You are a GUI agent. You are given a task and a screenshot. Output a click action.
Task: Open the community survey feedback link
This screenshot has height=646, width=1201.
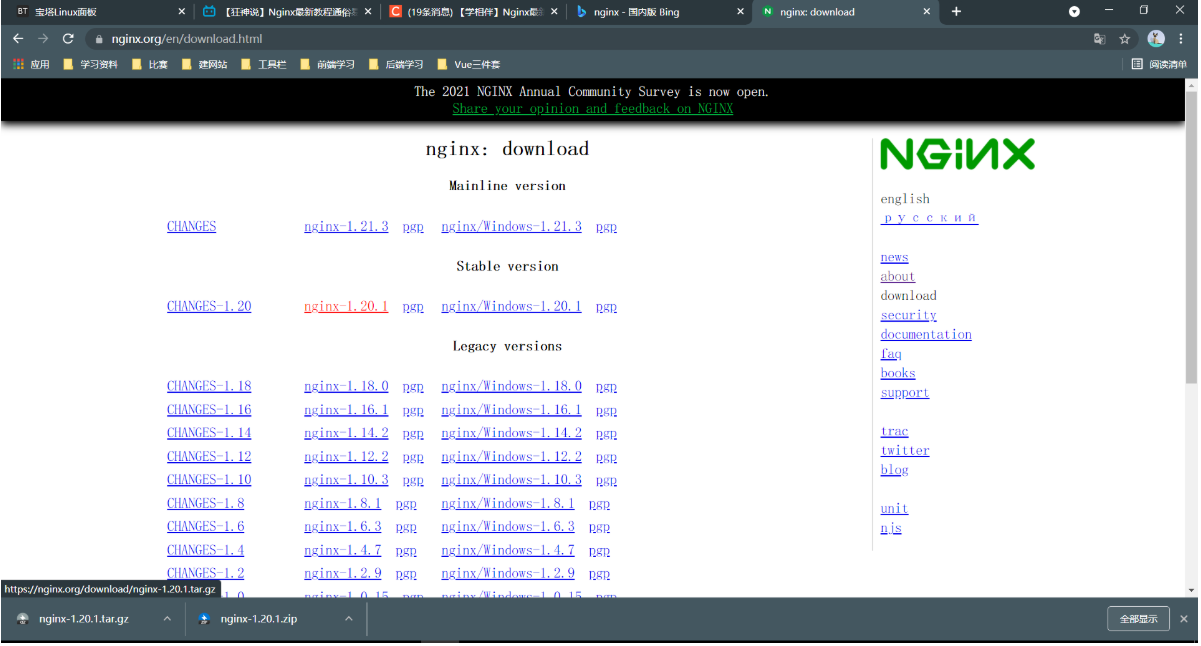[x=592, y=108]
